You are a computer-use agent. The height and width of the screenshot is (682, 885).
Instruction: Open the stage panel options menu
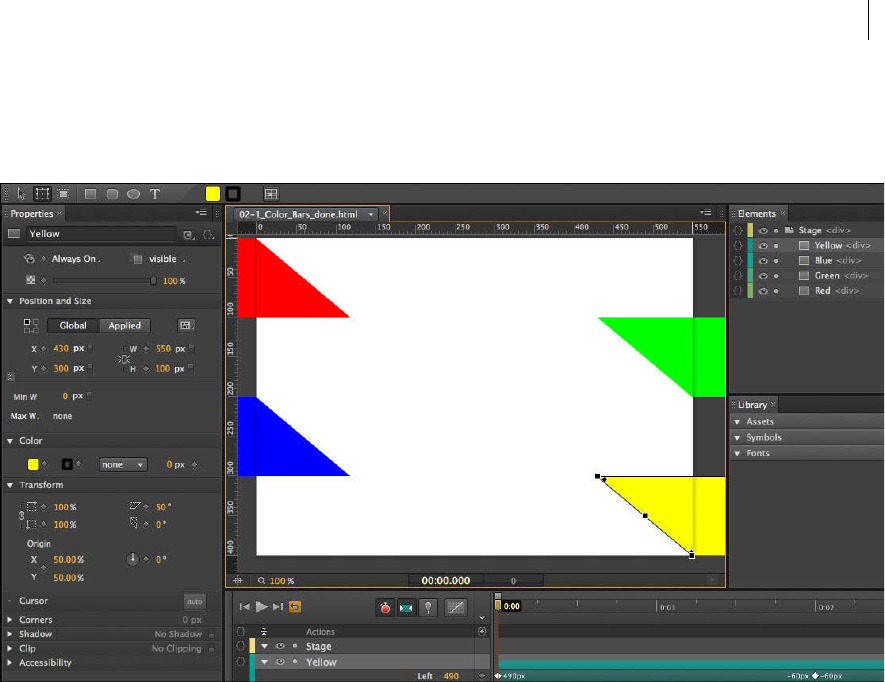(x=706, y=213)
